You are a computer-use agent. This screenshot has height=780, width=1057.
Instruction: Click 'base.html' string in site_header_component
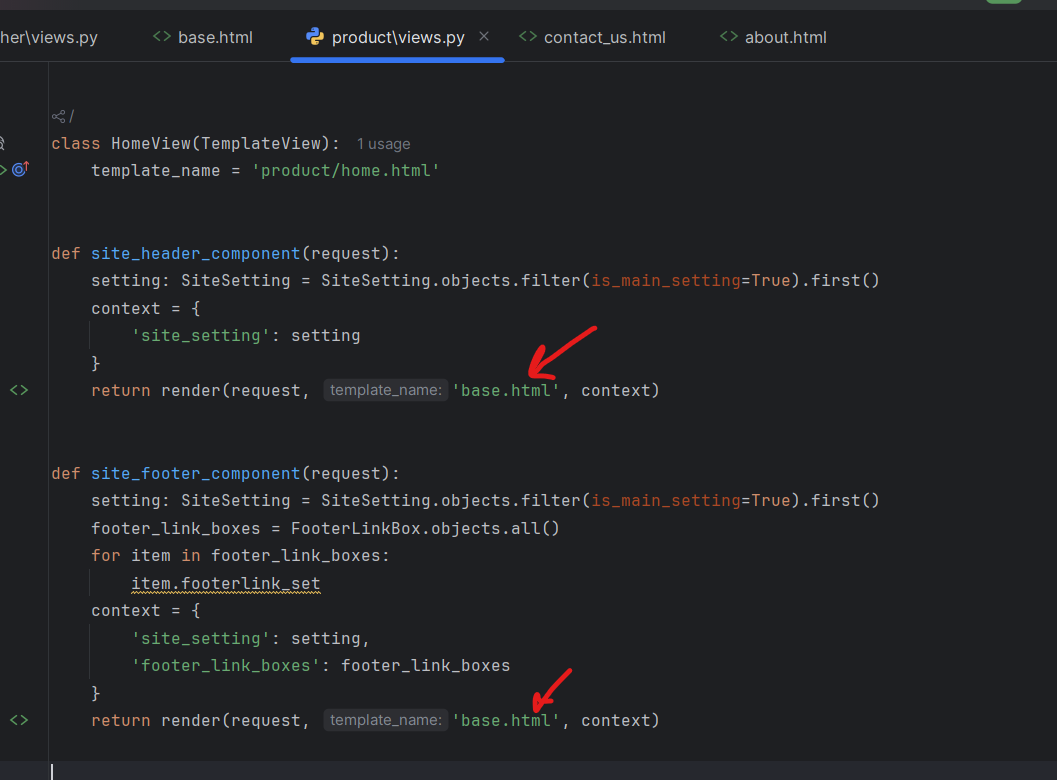506,390
